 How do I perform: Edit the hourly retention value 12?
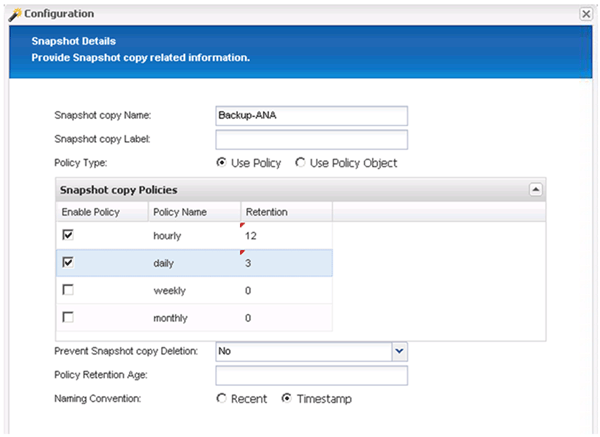coord(285,235)
